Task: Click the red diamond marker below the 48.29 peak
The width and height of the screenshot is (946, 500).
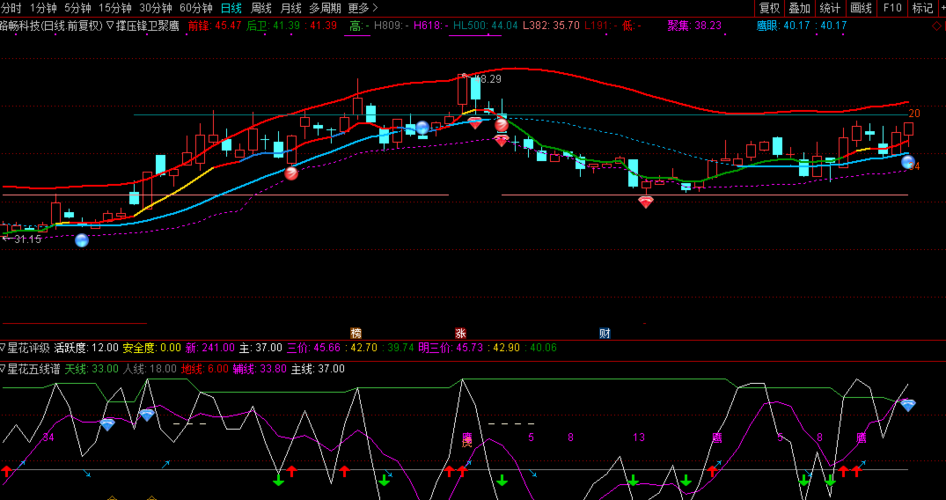Action: [x=475, y=123]
